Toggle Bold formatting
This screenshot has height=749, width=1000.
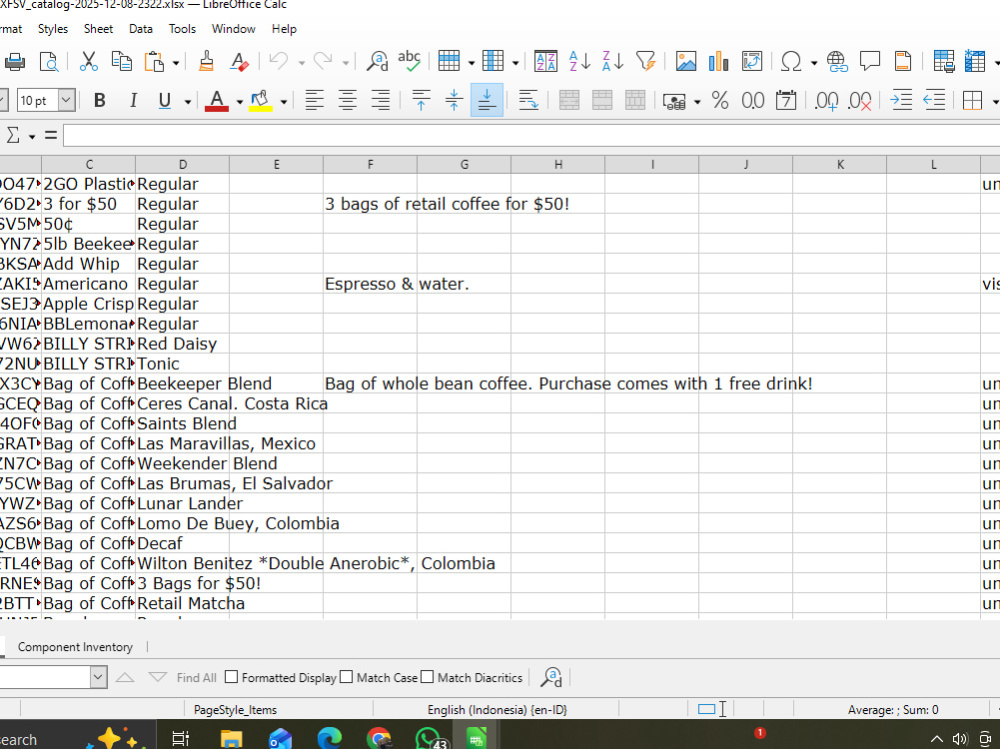[99, 100]
